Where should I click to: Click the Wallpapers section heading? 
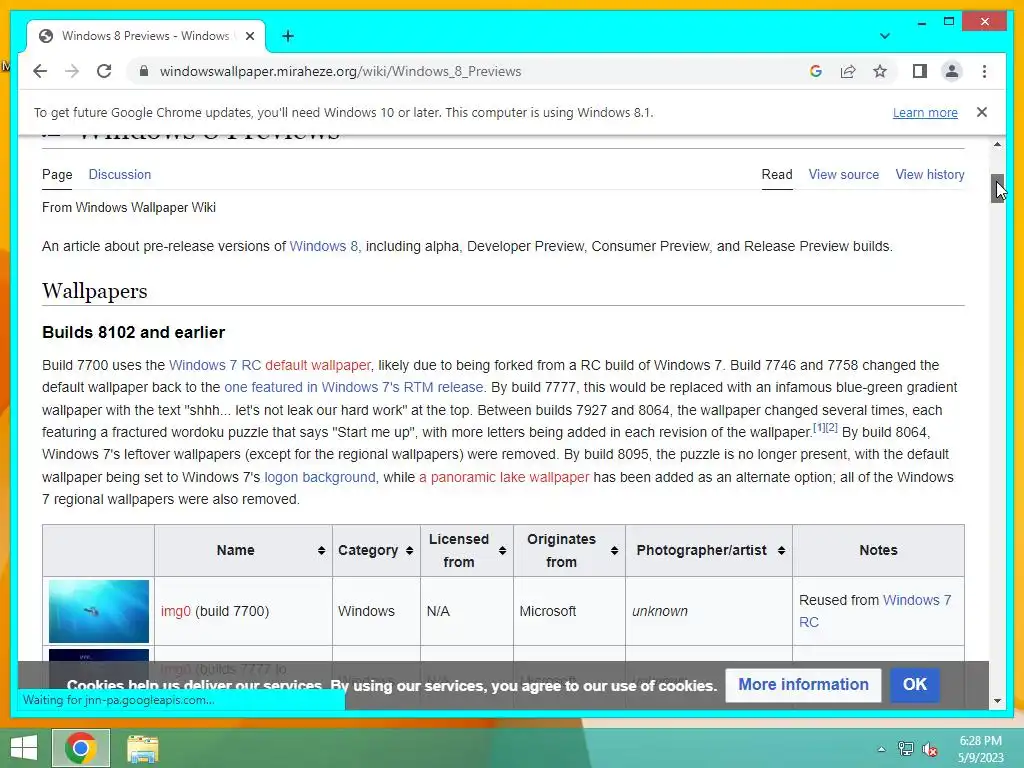coord(95,291)
